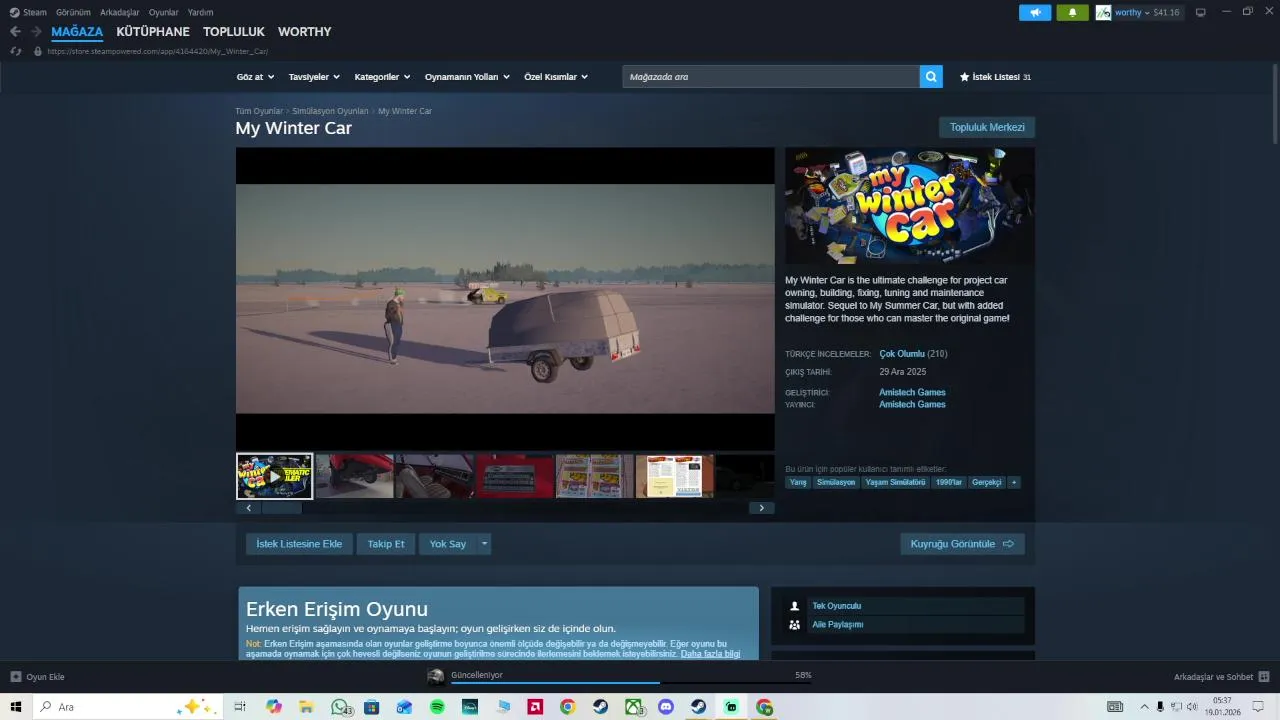The image size is (1280, 720).
Task: Click the store URL address bar
Action: 157,51
